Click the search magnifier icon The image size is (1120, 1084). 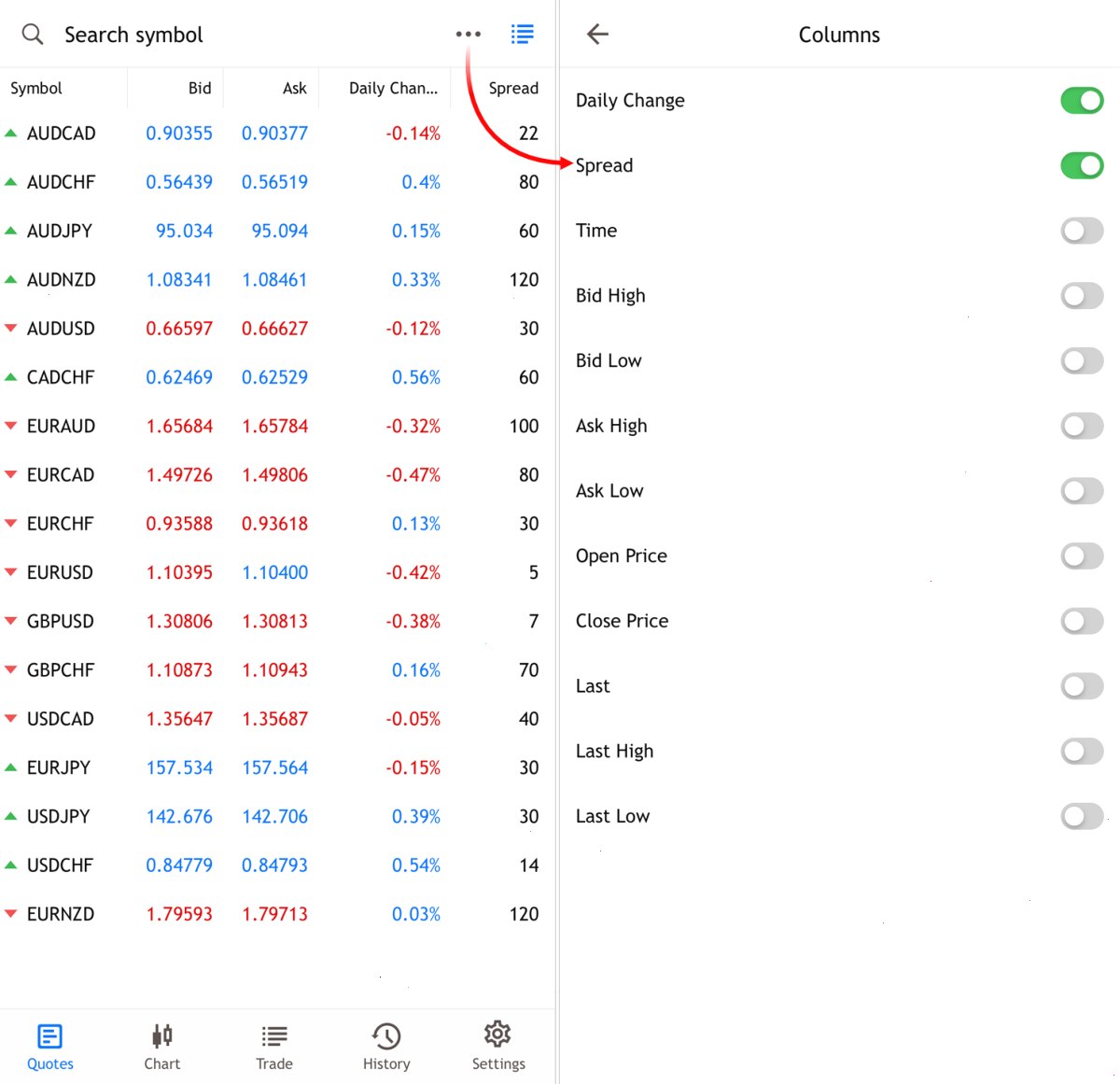[33, 35]
